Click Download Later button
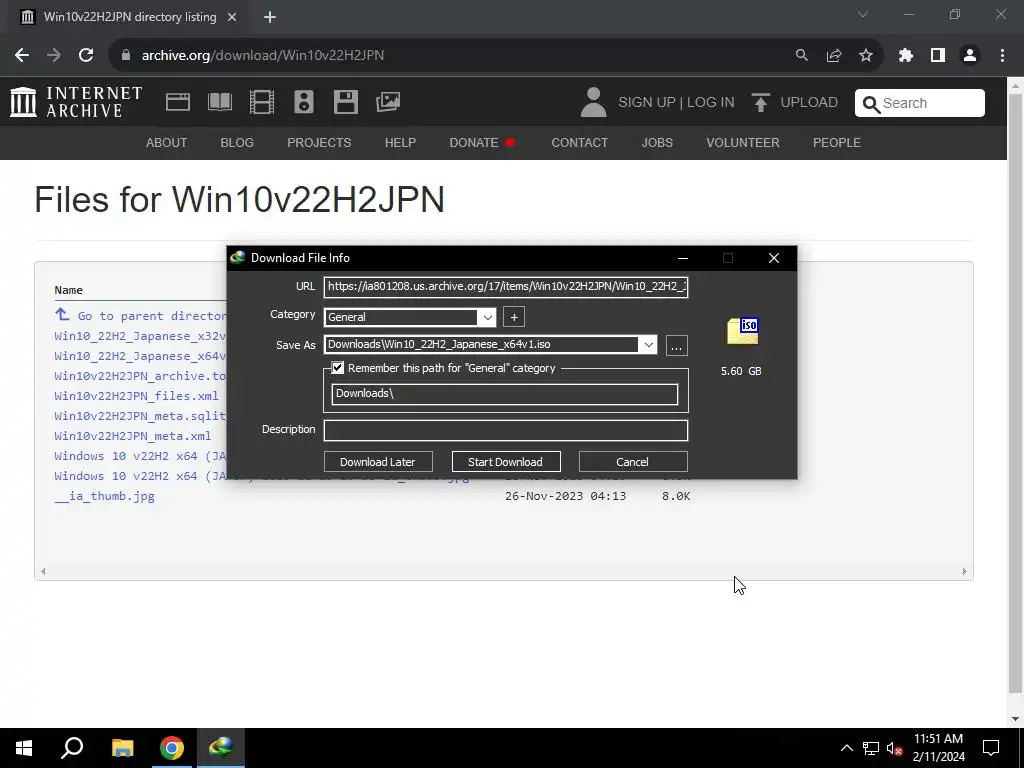Viewport: 1024px width, 768px height. pos(378,462)
